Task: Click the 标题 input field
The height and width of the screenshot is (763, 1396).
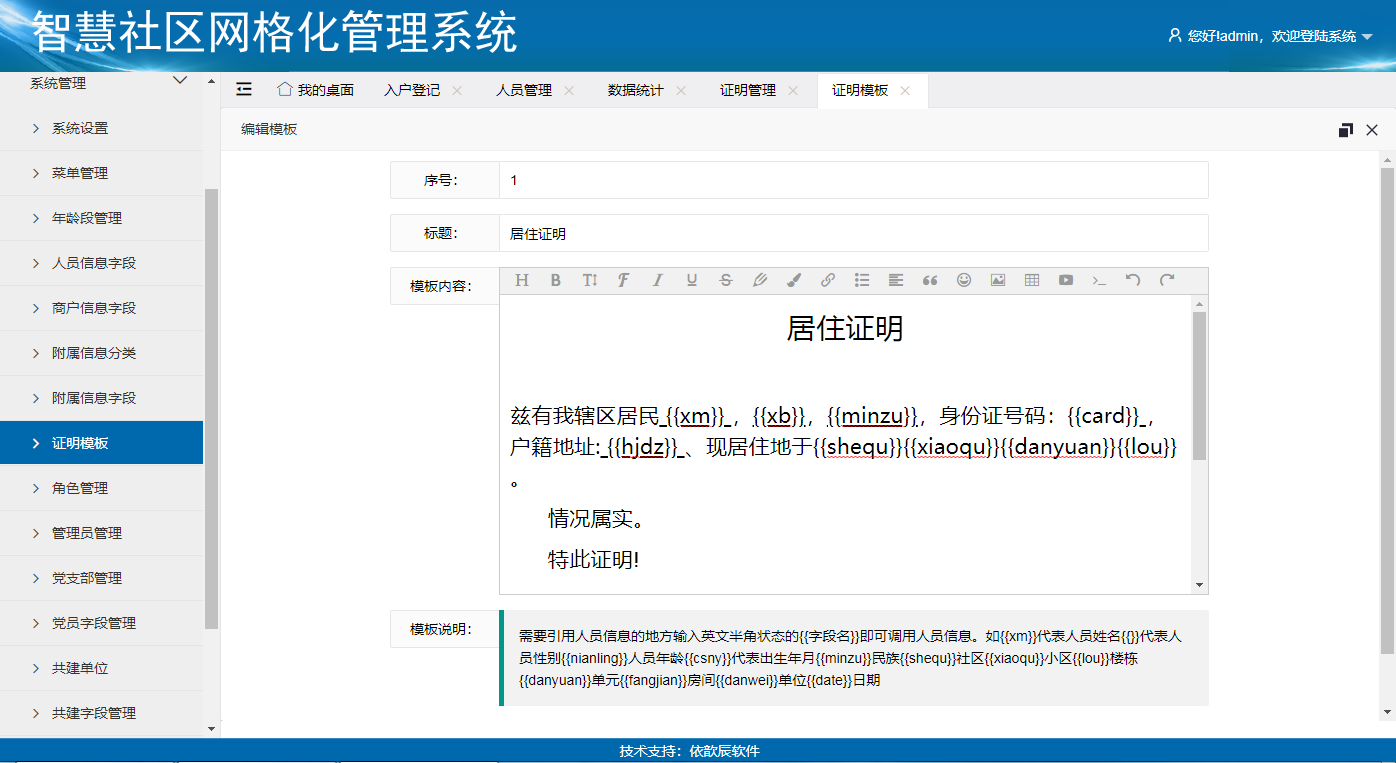Action: click(x=852, y=233)
